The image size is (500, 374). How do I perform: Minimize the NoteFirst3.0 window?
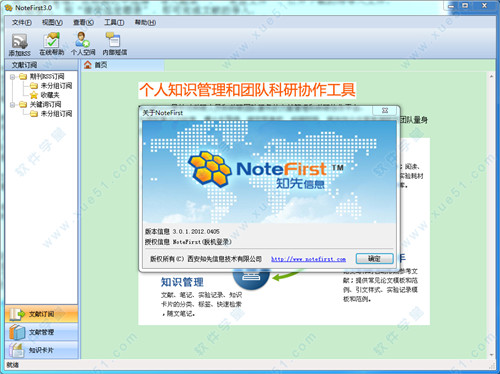click(452, 6)
